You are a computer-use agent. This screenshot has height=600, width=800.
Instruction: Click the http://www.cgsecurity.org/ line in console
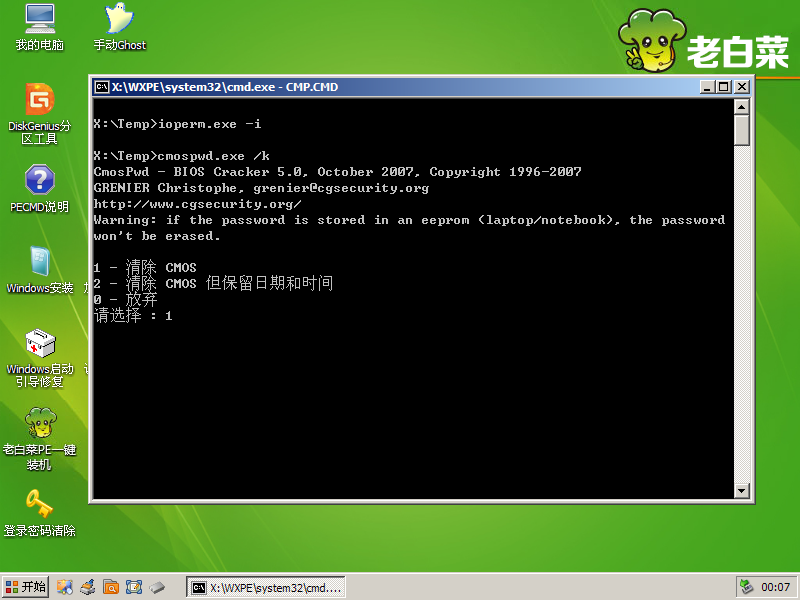point(197,204)
